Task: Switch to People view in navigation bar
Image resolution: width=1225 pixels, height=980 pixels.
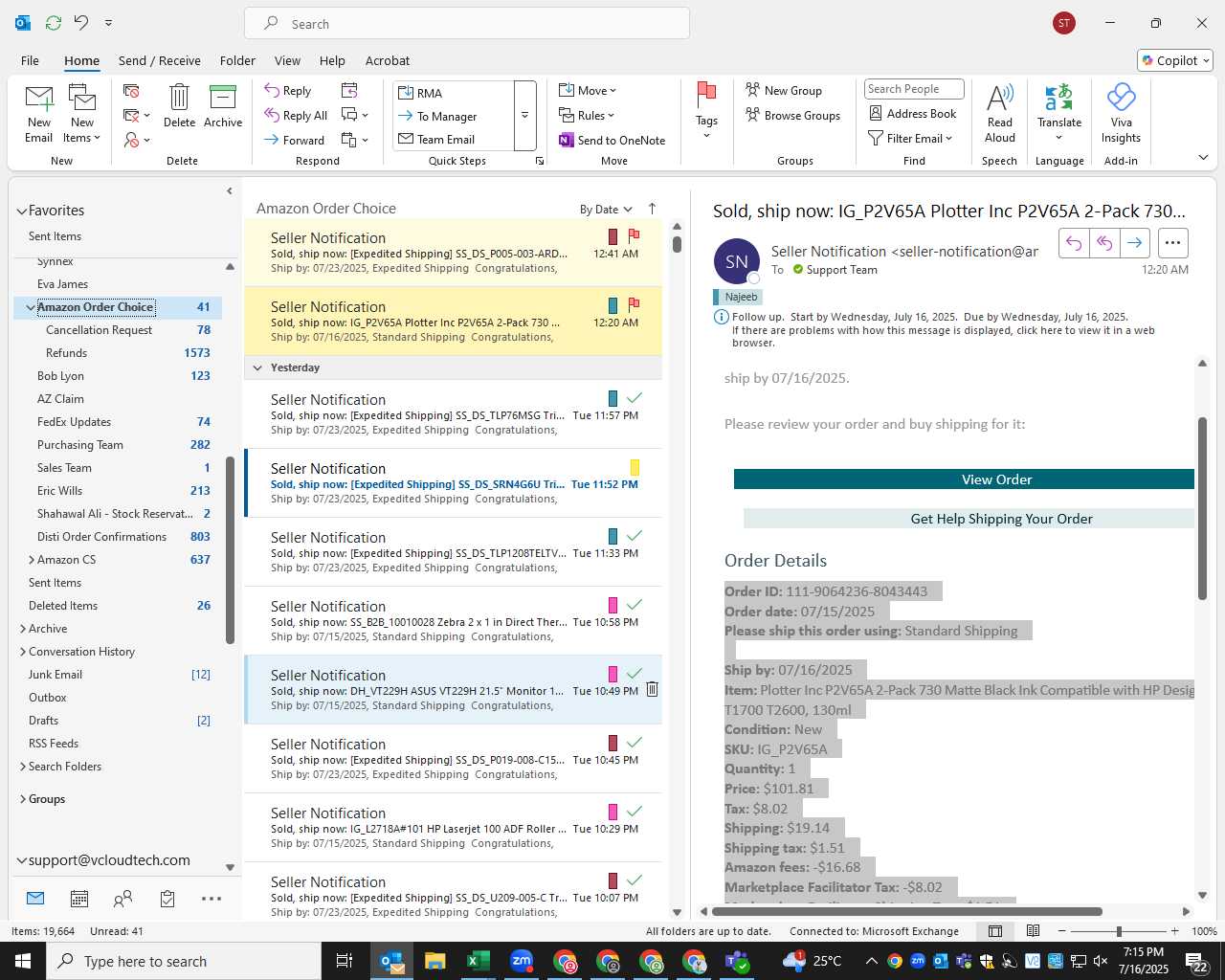Action: coord(123,899)
